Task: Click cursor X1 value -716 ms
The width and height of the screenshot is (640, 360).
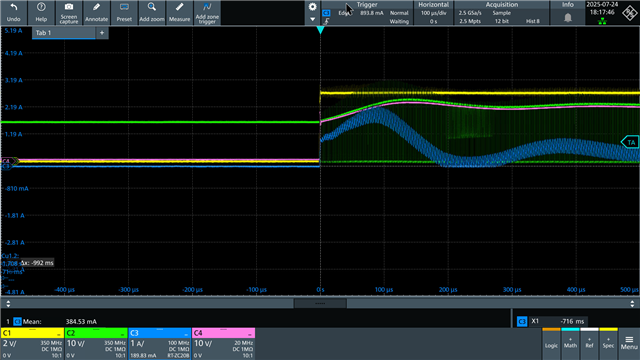Action: (572, 322)
